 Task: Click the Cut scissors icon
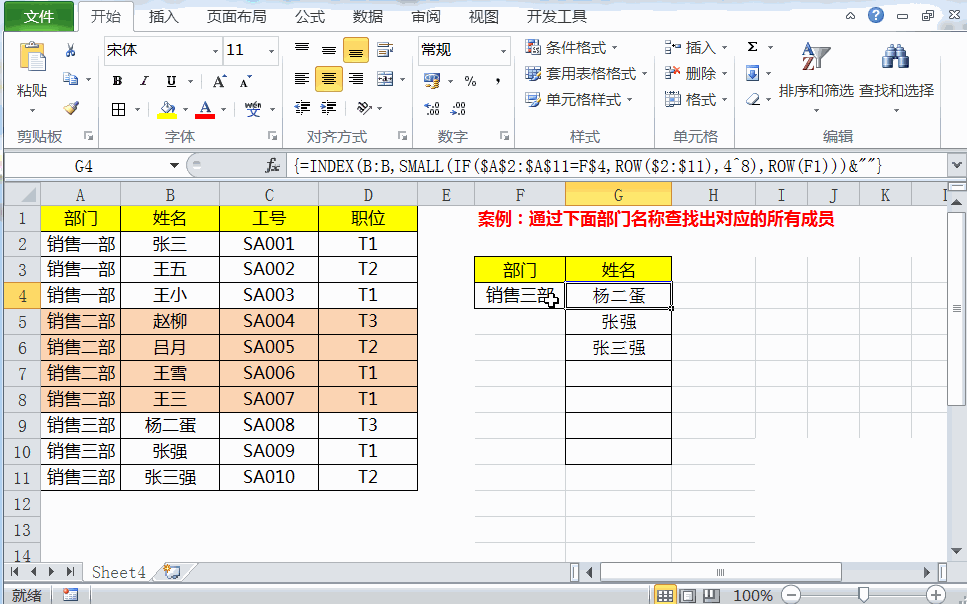[70, 50]
